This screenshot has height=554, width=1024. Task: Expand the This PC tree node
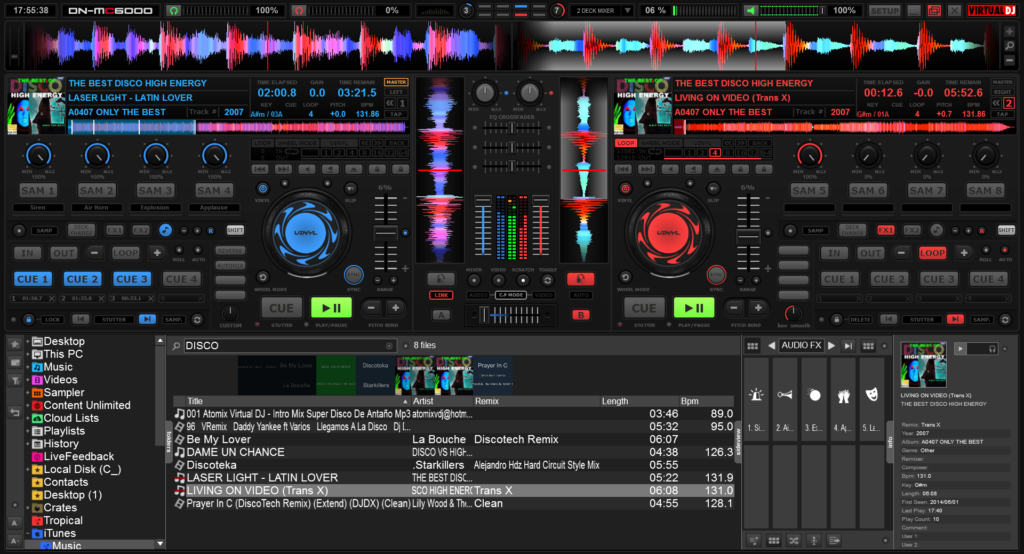pyautogui.click(x=27, y=354)
